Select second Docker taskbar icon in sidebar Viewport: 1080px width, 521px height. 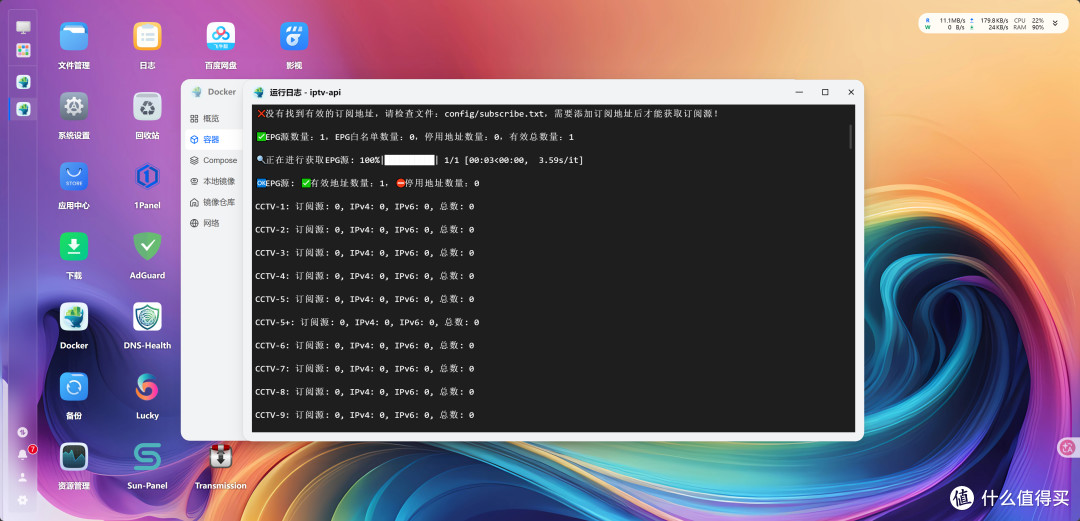pos(23,108)
